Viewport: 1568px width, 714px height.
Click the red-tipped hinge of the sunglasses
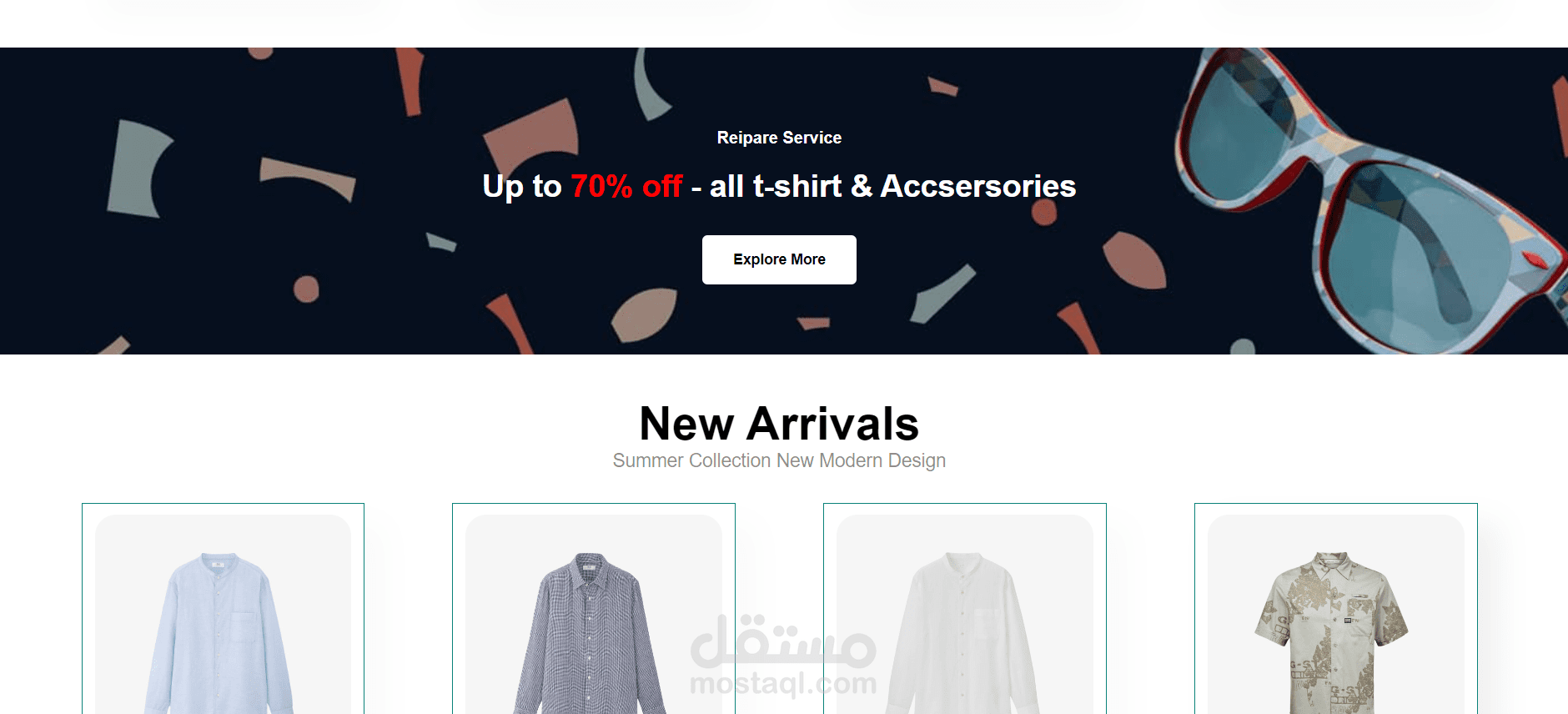[1535, 259]
